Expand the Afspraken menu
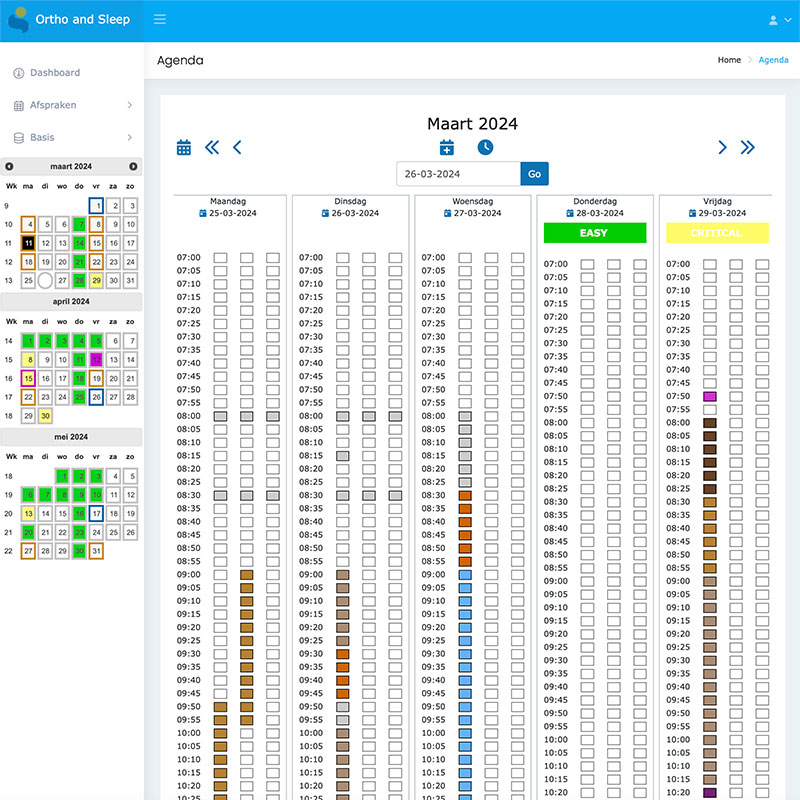Screen dimensions: 800x800 click(71, 105)
